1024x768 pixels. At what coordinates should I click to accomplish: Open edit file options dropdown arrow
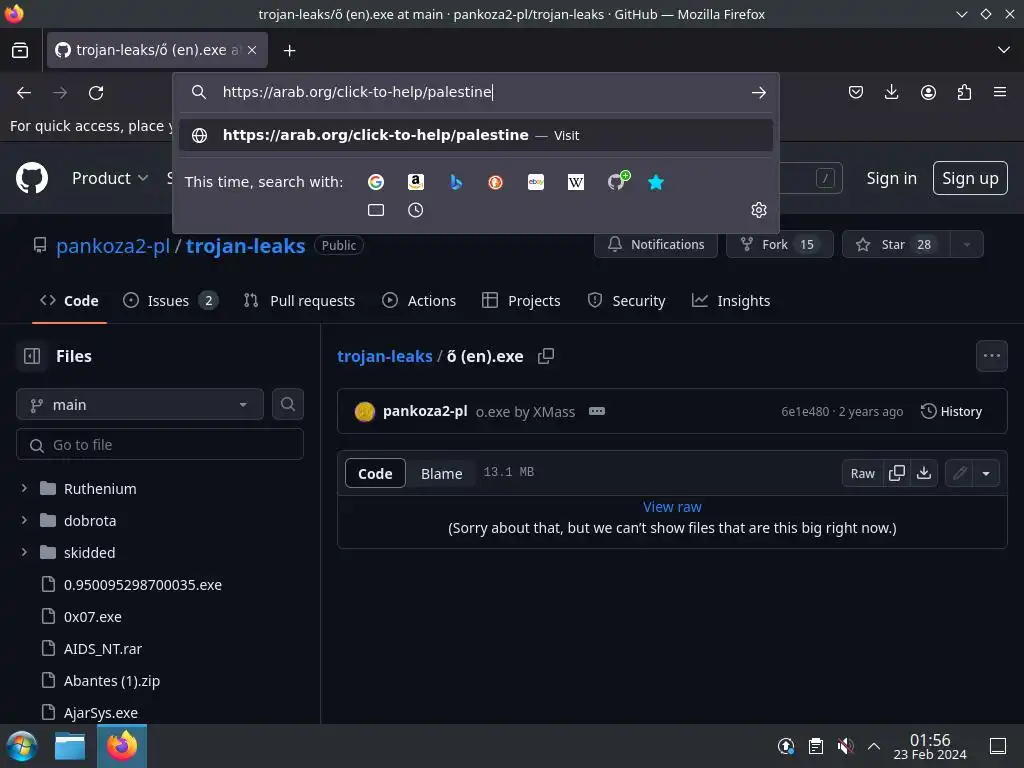986,473
